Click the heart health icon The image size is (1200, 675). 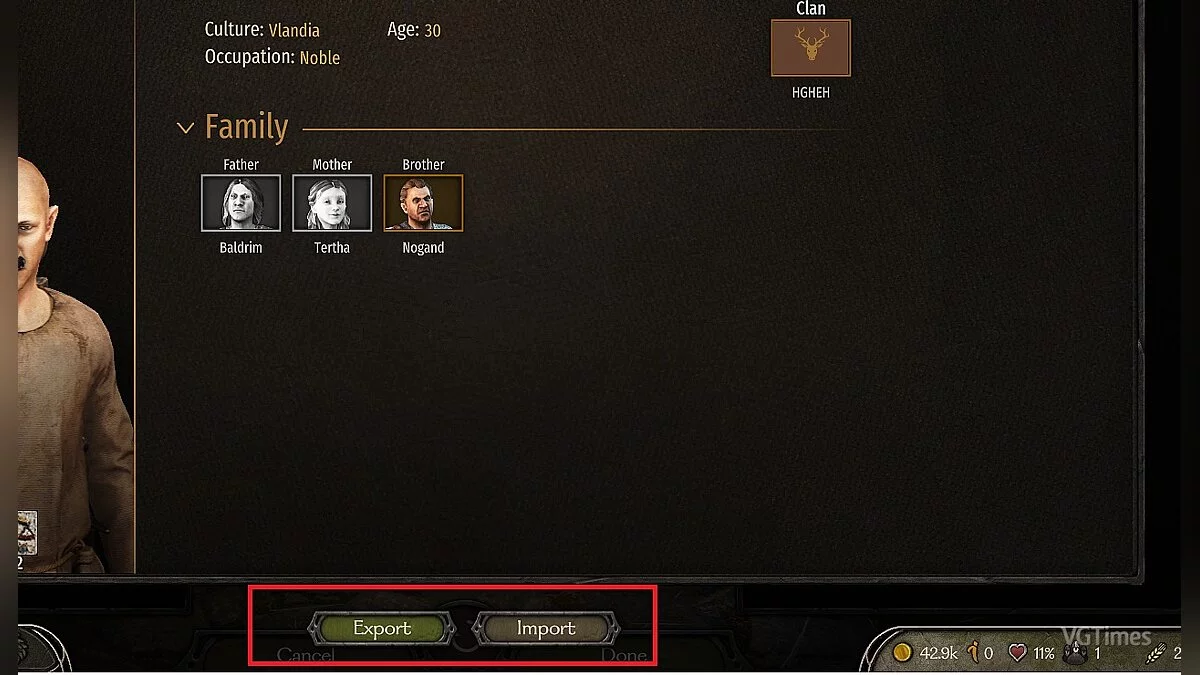coord(1018,653)
